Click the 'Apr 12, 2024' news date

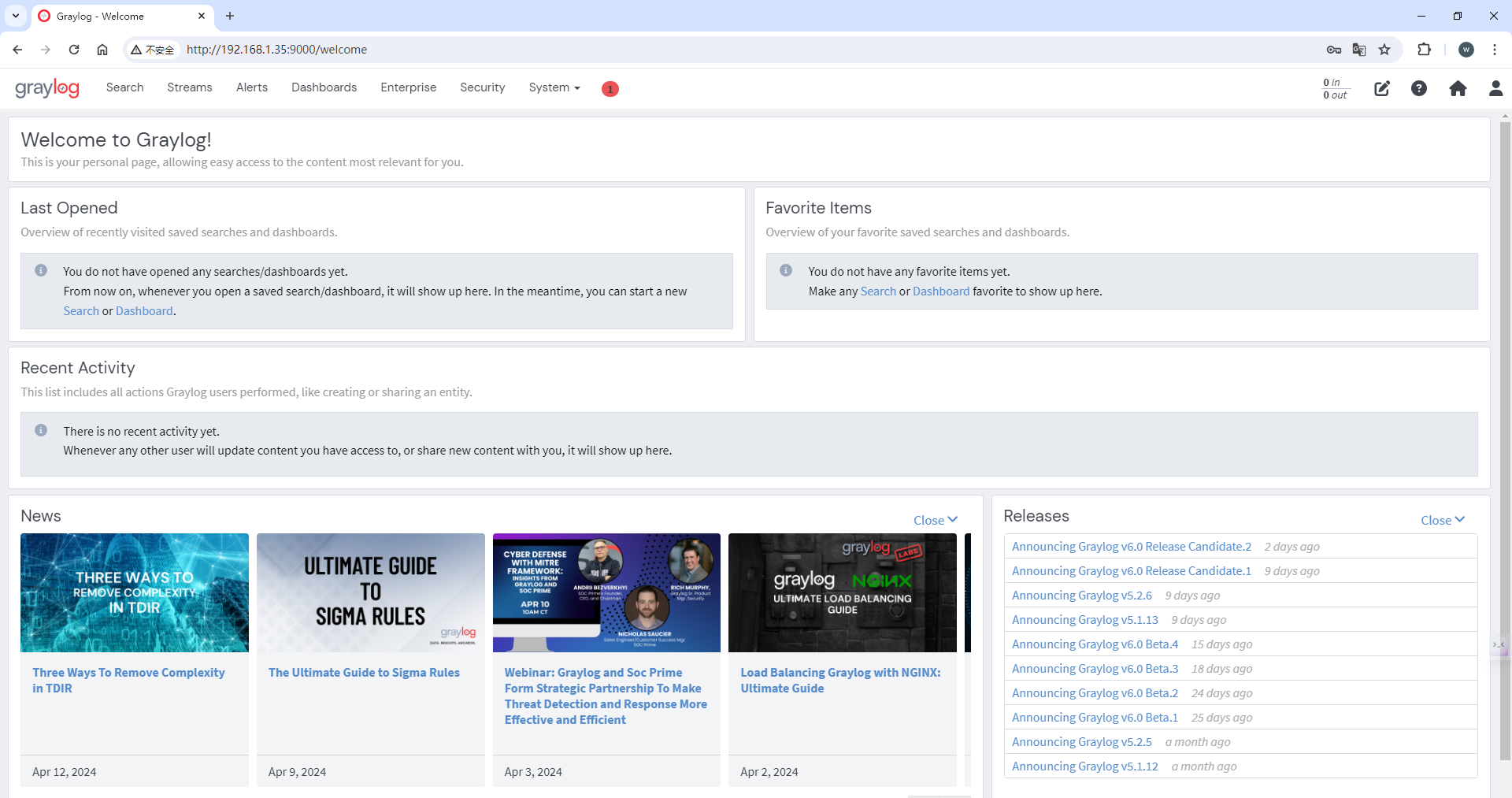tap(65, 772)
